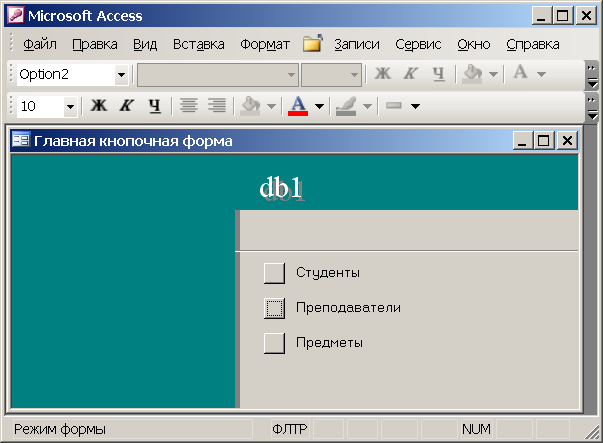Expand the upper font color dropdown arrow

[541, 73]
